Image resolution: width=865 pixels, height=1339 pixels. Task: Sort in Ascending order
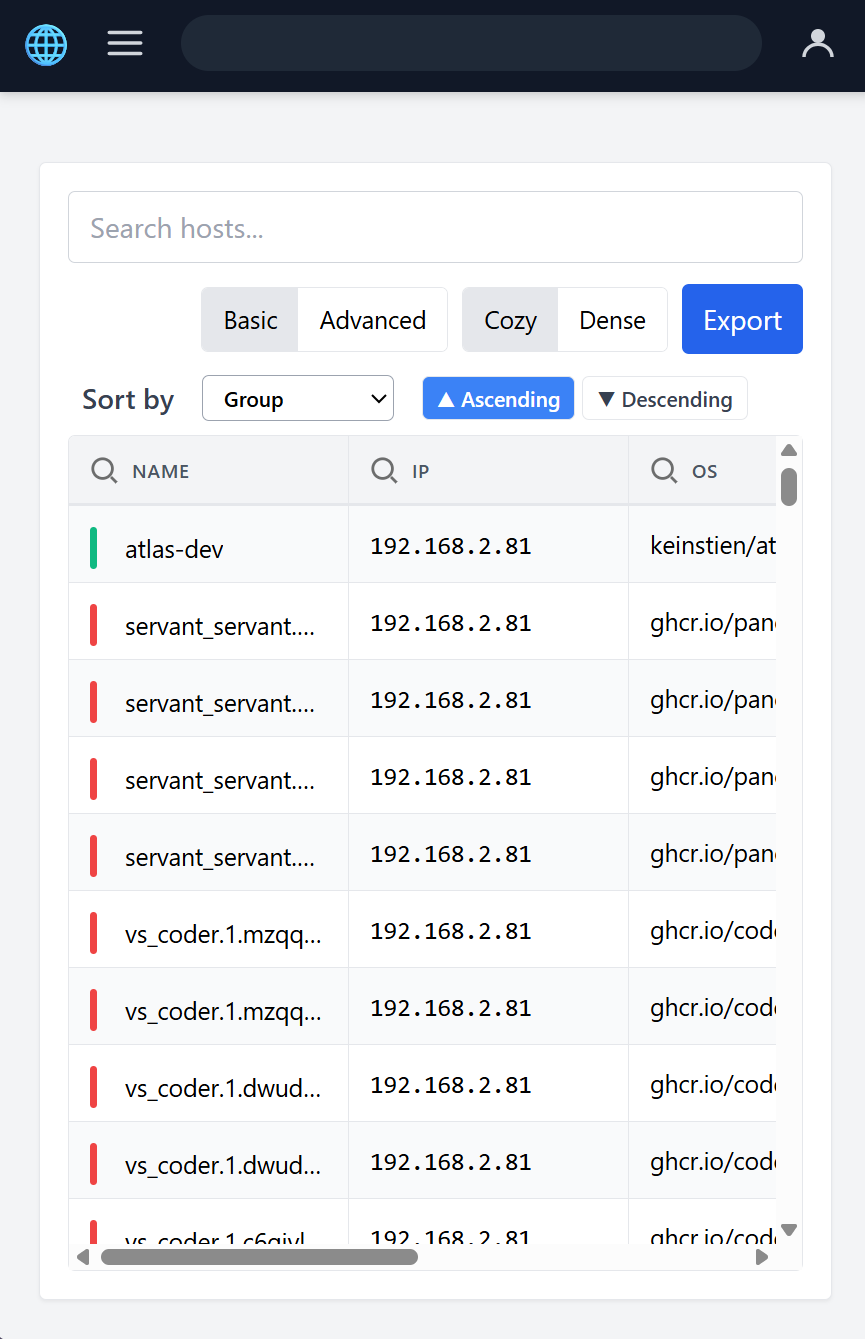[x=498, y=399]
